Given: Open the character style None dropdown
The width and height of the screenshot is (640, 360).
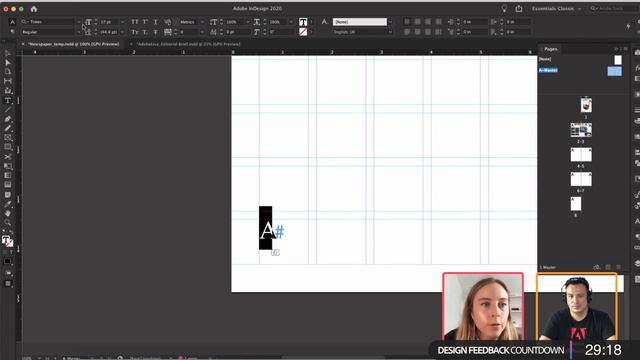Looking at the screenshot, I should [390, 22].
